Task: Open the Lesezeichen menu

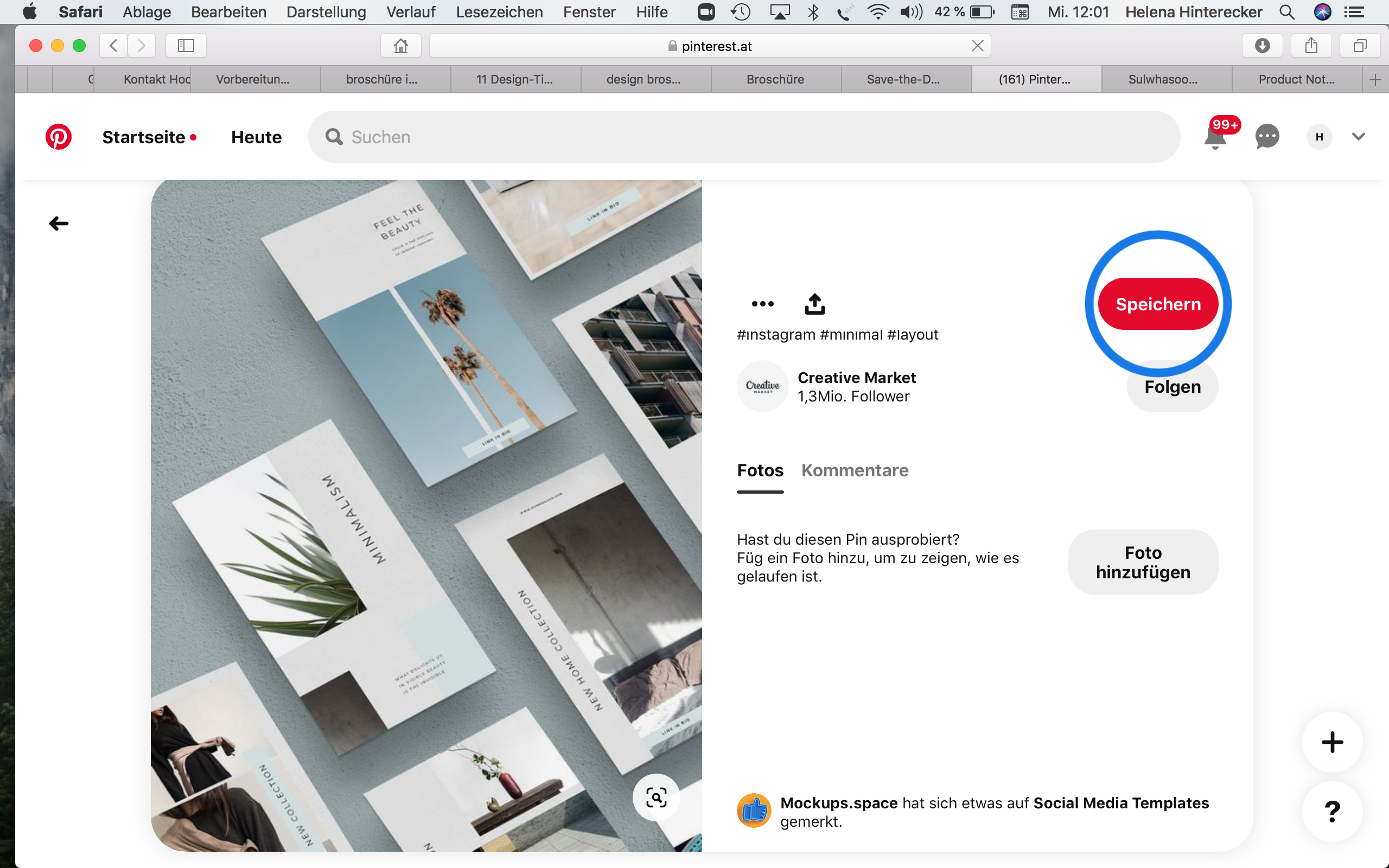Action: coord(499,11)
